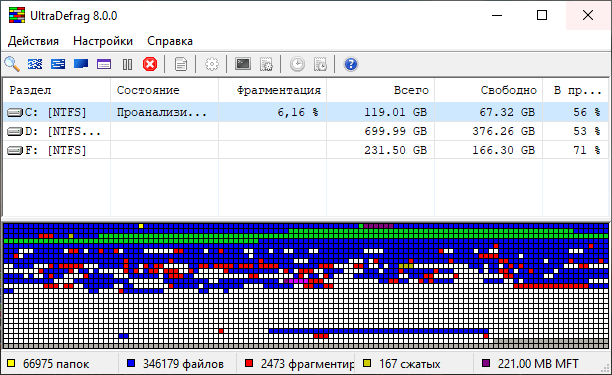The width and height of the screenshot is (612, 375).
Task: Click the 71 % free percentage cell
Action: (x=587, y=150)
